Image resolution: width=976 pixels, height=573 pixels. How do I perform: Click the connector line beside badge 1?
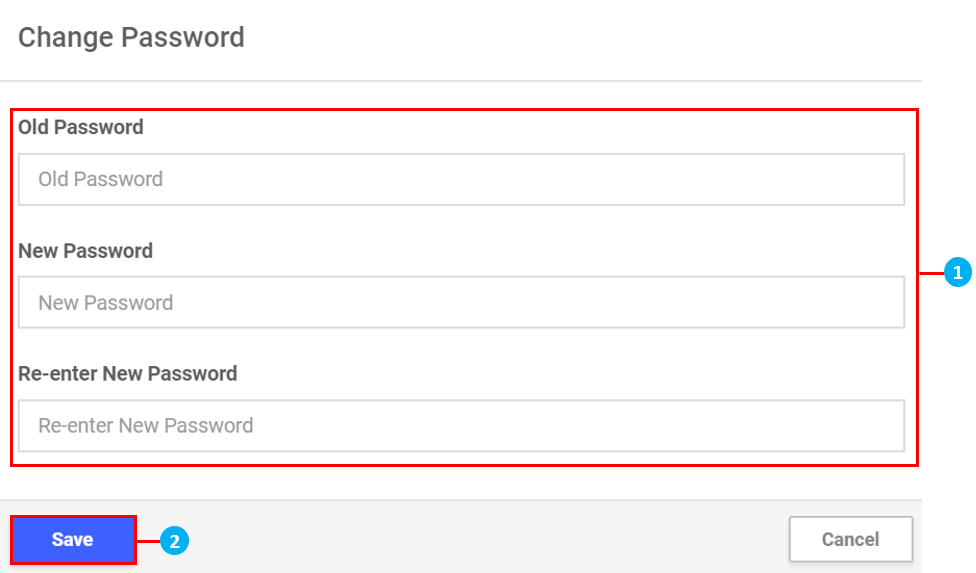pos(931,272)
